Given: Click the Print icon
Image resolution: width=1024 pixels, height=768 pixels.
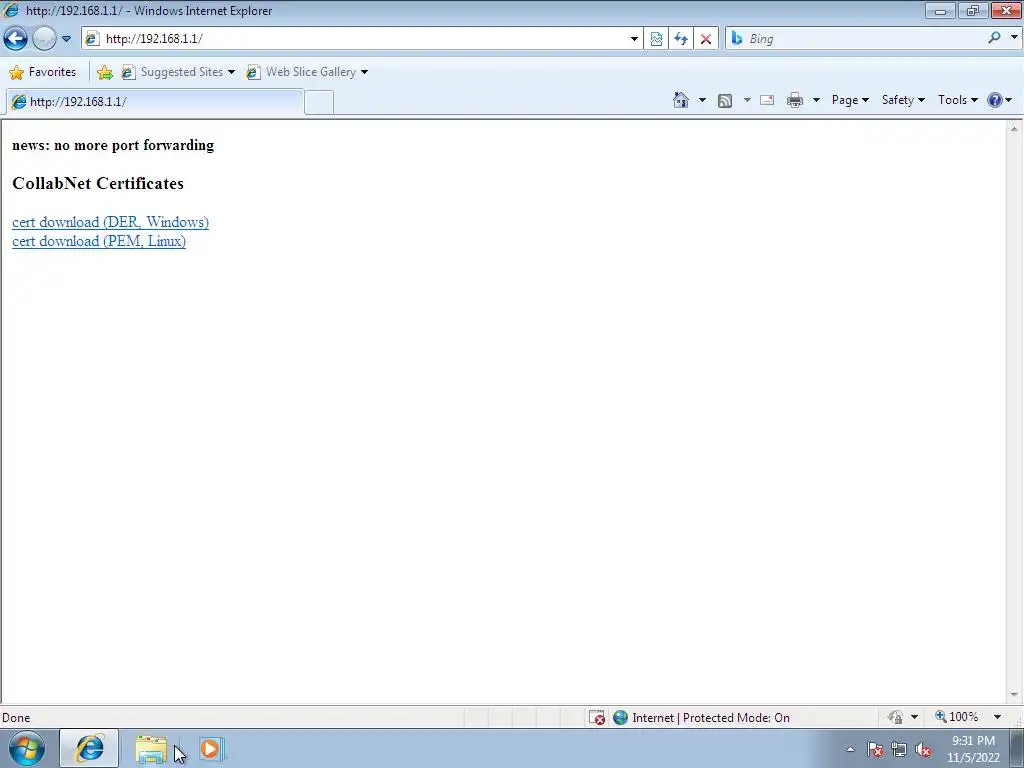Looking at the screenshot, I should (x=795, y=100).
